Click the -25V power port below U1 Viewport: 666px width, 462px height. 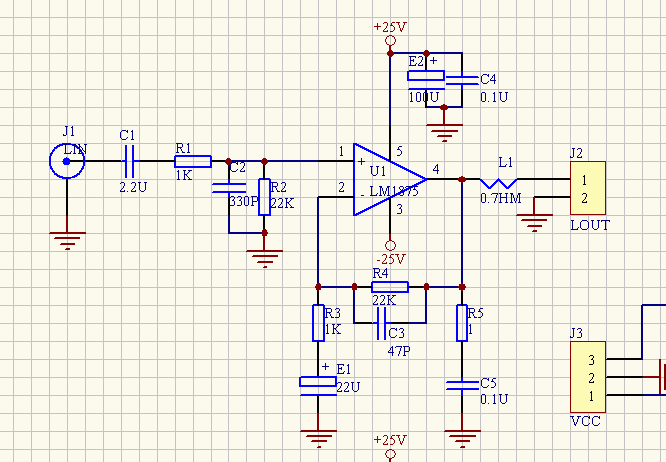click(x=391, y=243)
